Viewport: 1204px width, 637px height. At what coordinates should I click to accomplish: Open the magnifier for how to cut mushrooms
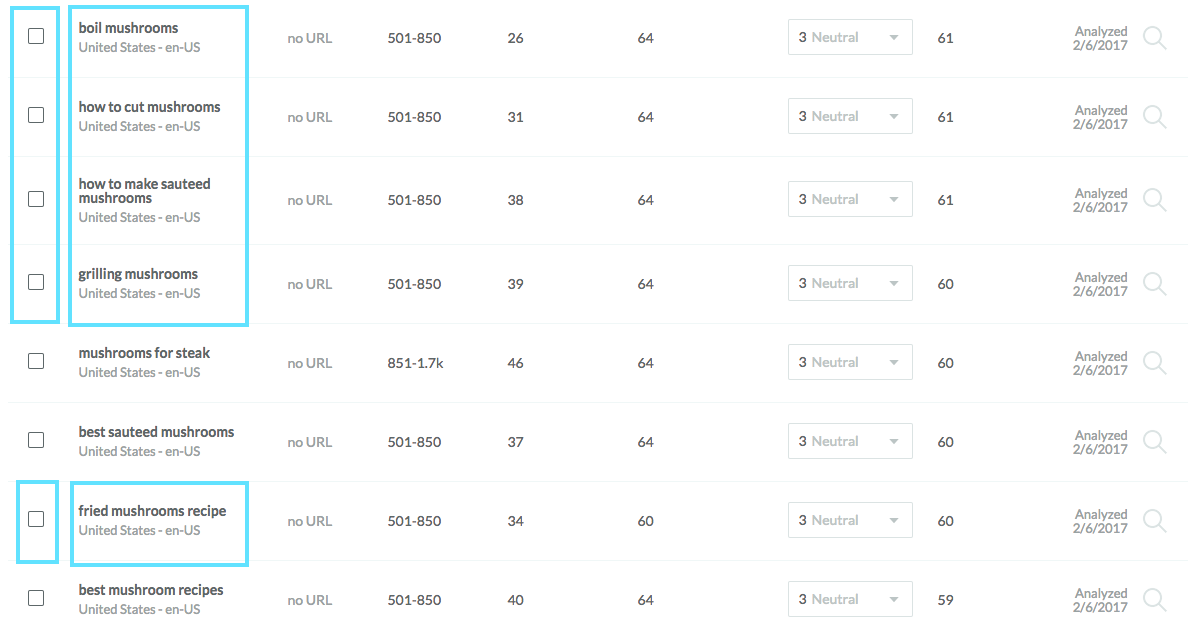(1154, 117)
